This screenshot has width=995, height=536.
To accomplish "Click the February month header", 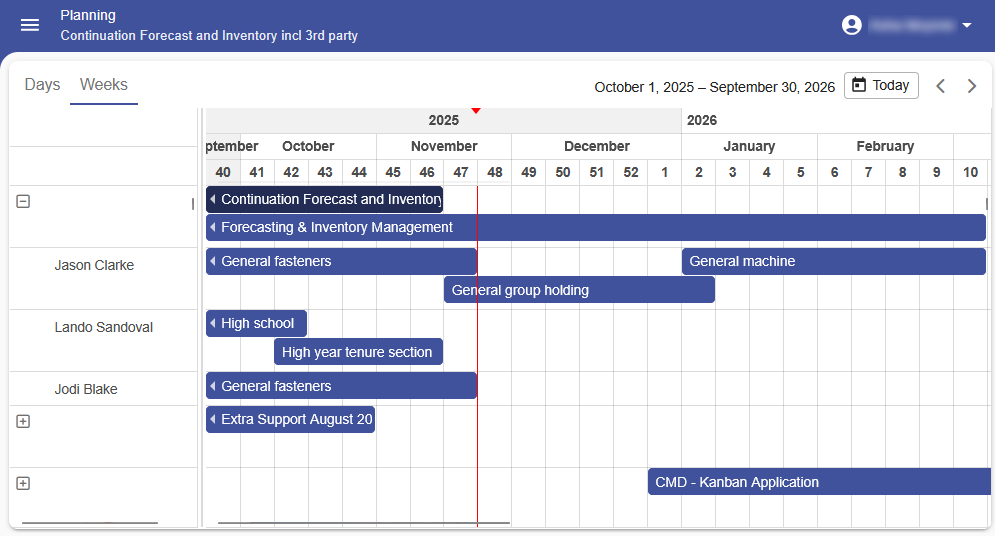I will tap(885, 147).
